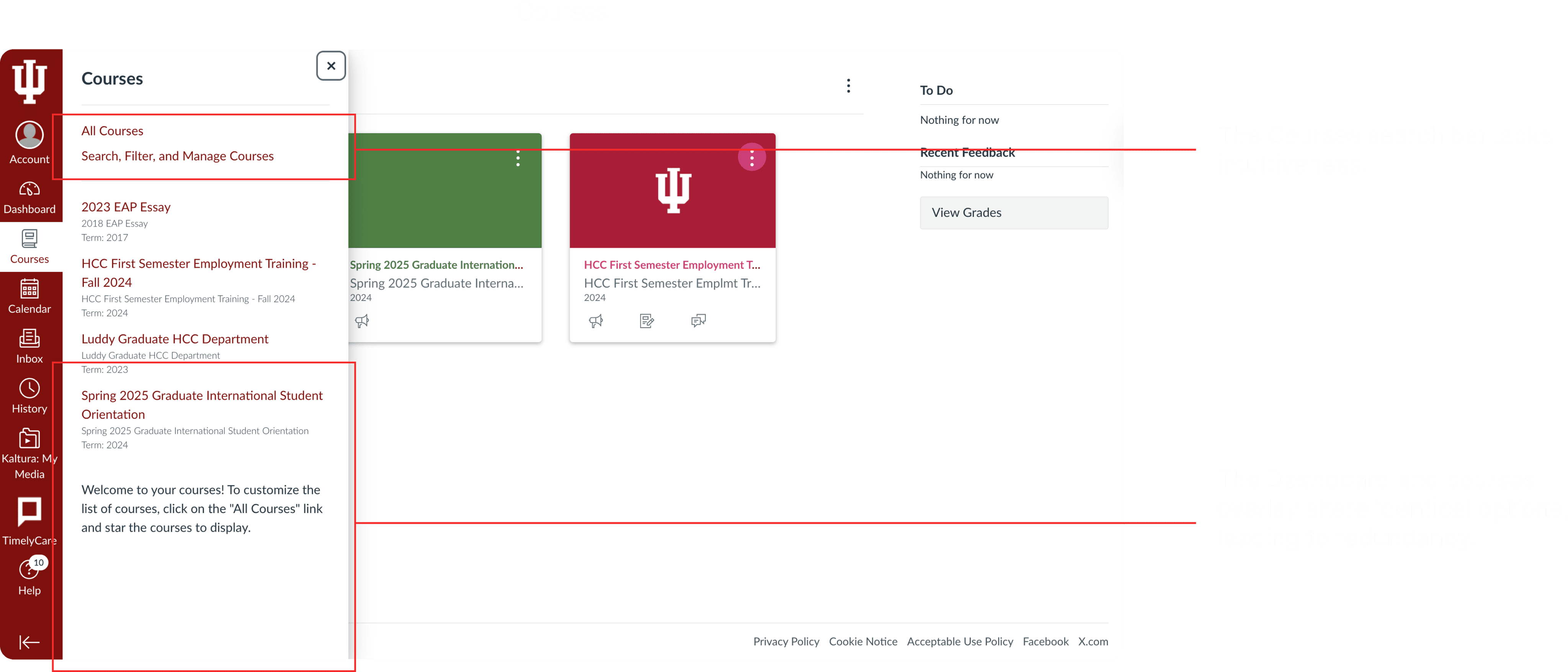Image resolution: width=1568 pixels, height=672 pixels.
Task: Open options menu on green course card
Action: 518,158
